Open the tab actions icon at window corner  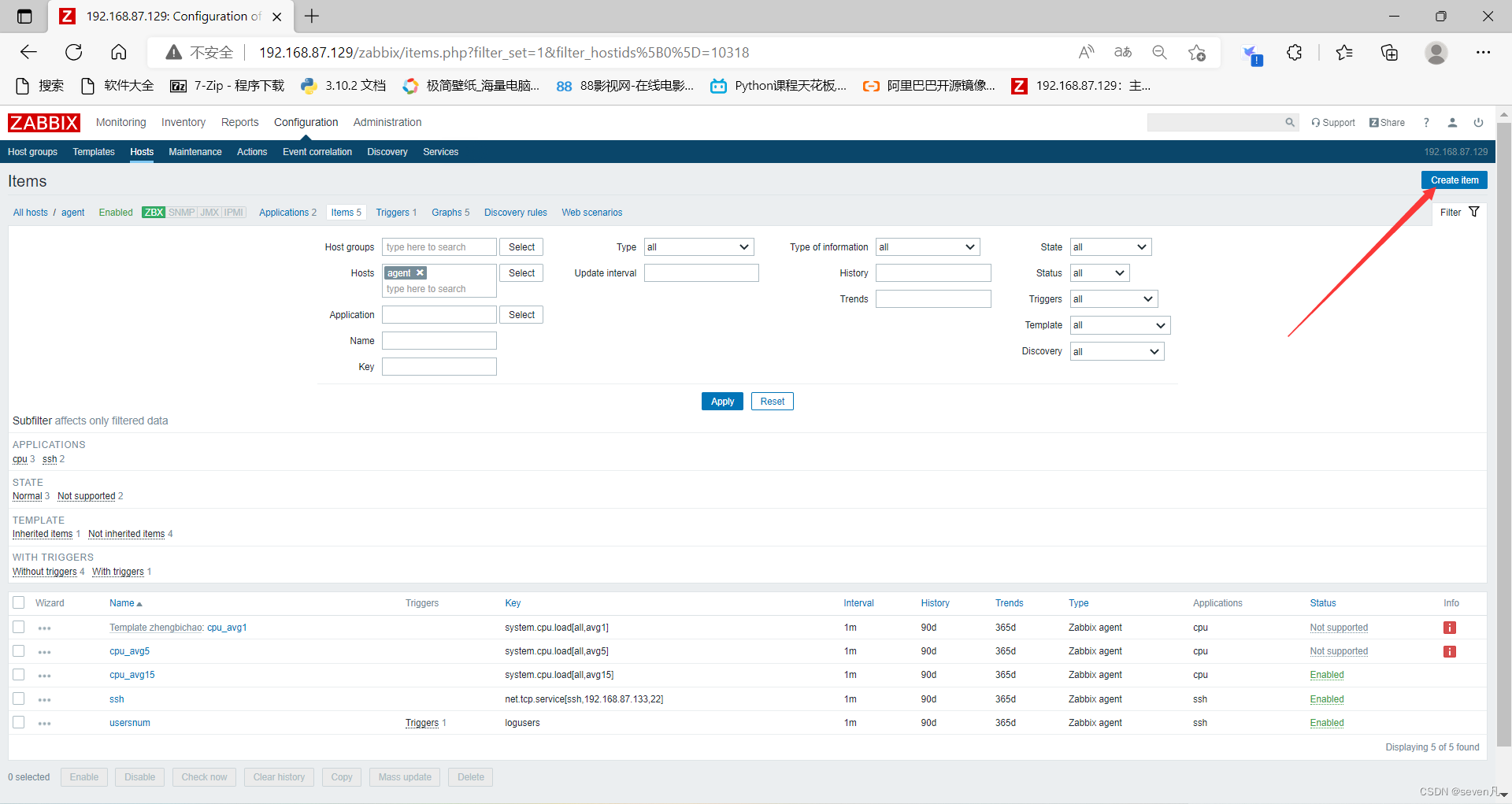click(x=24, y=16)
